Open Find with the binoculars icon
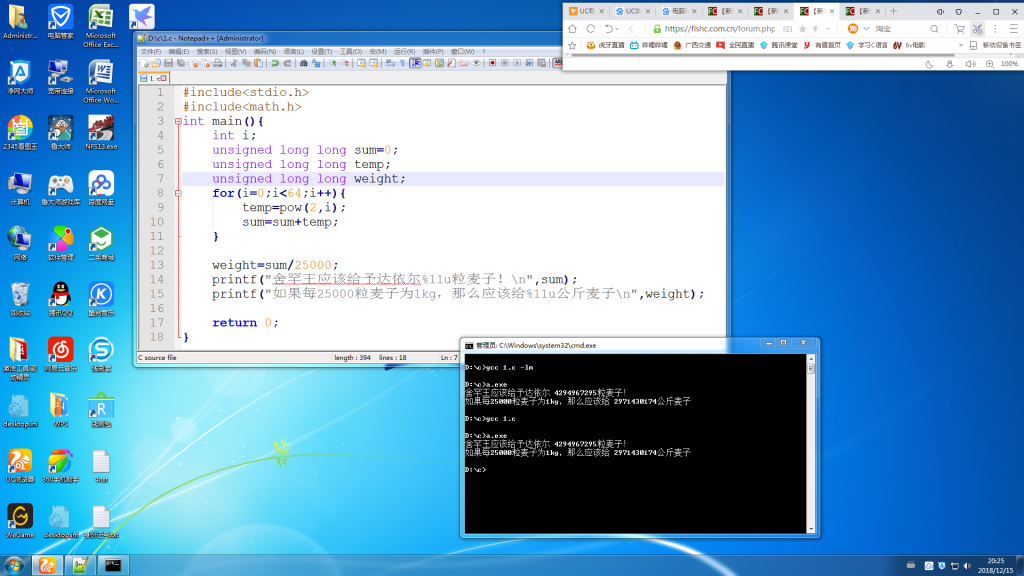This screenshot has width=1024, height=576. (x=304, y=63)
